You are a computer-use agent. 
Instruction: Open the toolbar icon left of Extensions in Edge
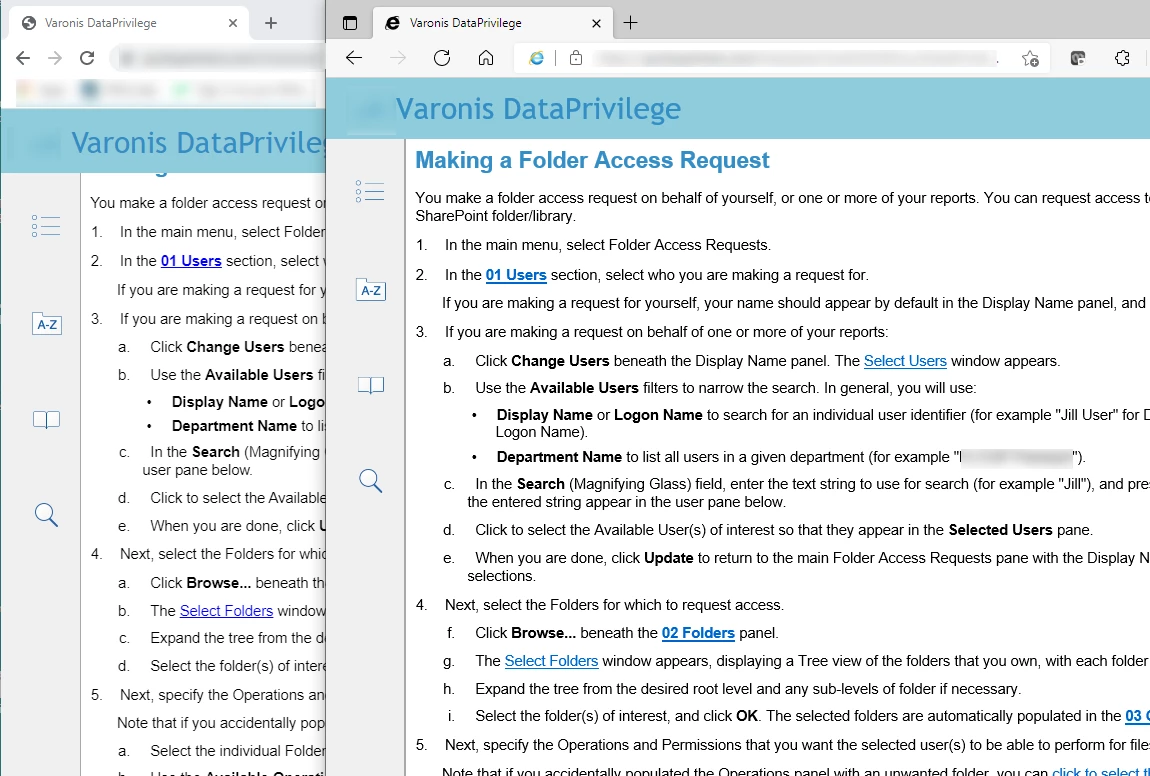[1077, 58]
